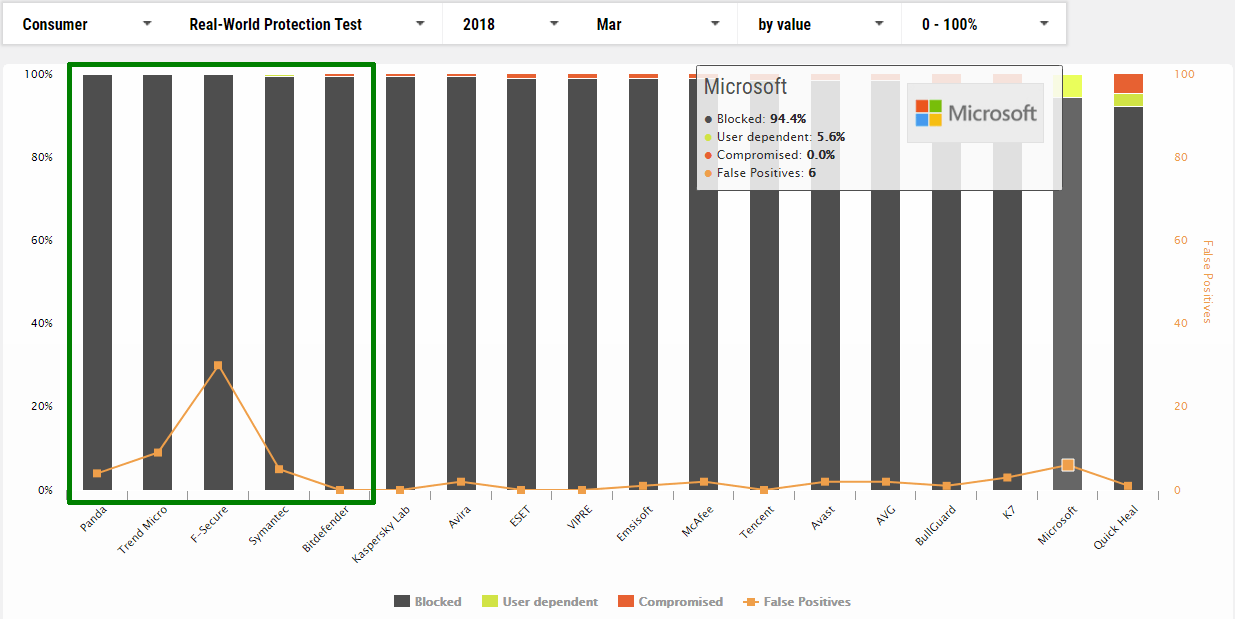Select the Avast blocked bar

(825, 285)
